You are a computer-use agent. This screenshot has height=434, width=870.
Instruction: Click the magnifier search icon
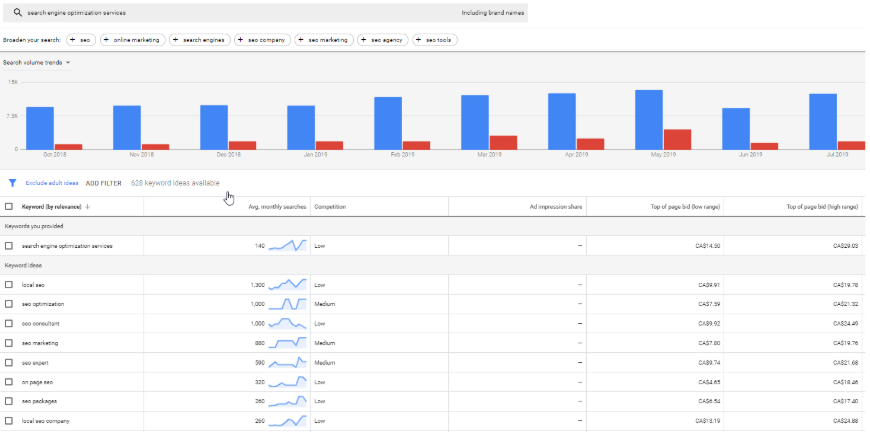click(17, 12)
